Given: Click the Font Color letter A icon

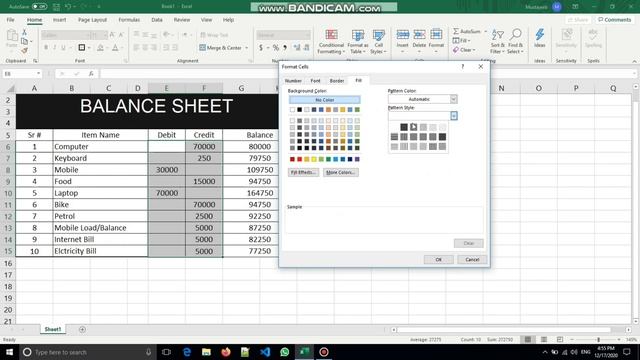Looking at the screenshot, I should point(116,48).
